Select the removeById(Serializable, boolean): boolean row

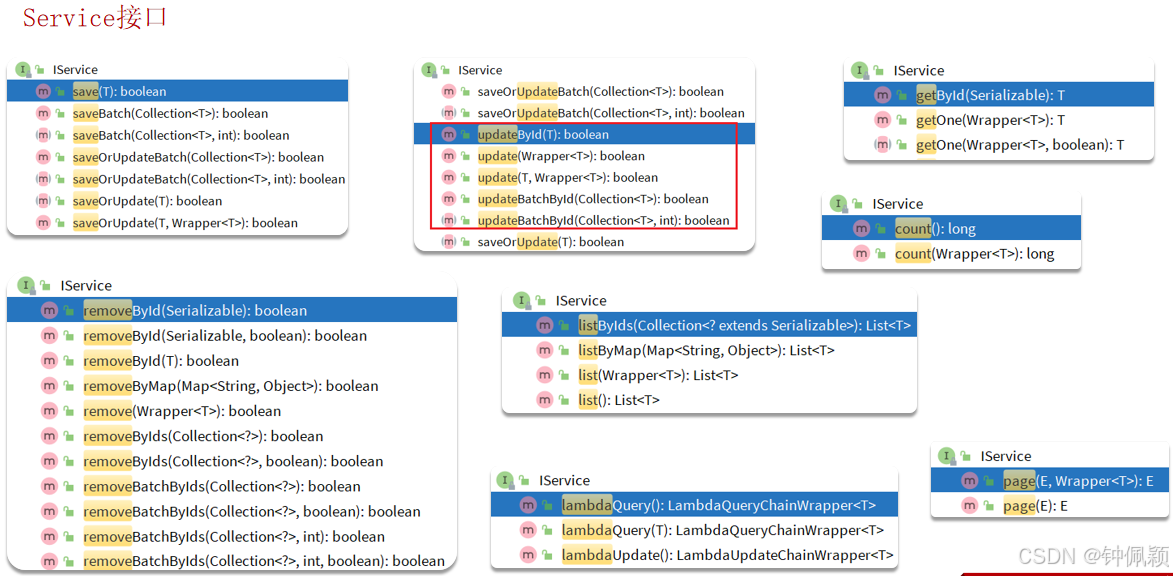point(232,336)
